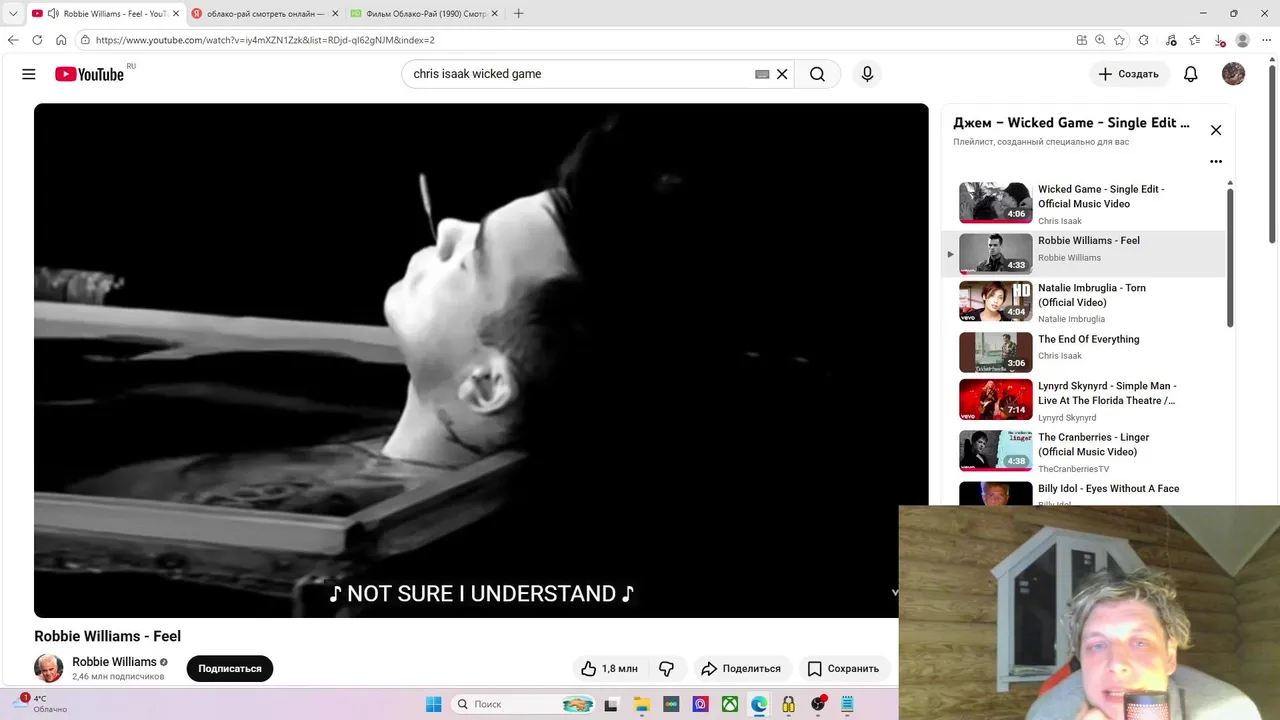
Task: Open browser profile icon
Action: (1243, 40)
